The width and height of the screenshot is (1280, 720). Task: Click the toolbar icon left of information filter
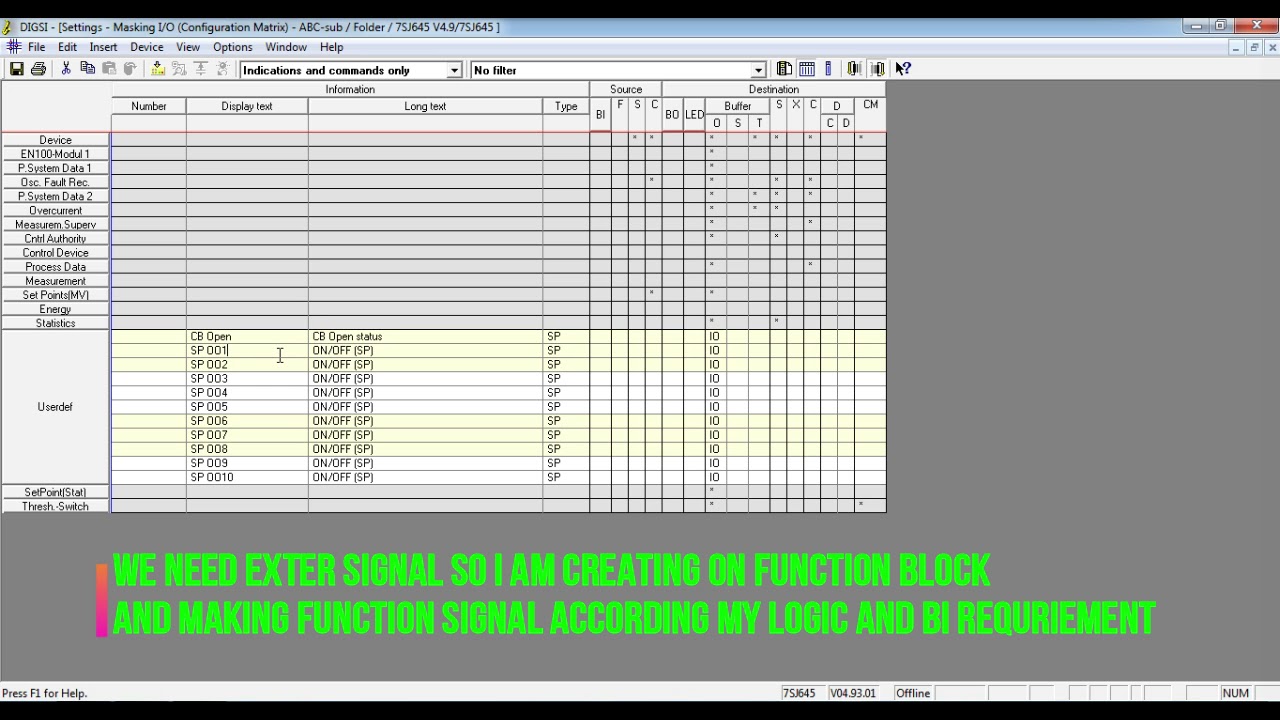(222, 69)
